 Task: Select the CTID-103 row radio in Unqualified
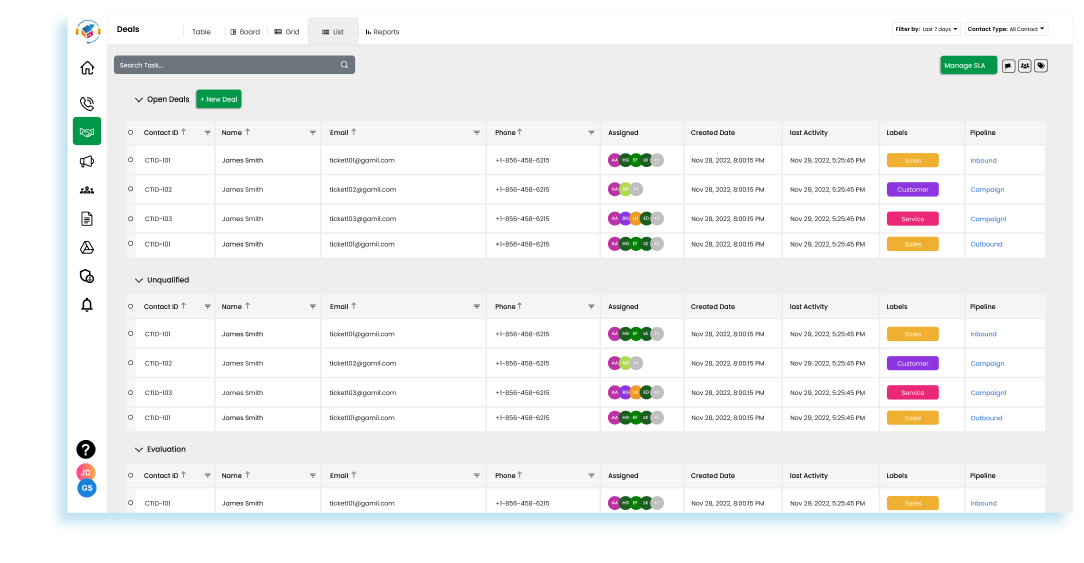(130, 393)
